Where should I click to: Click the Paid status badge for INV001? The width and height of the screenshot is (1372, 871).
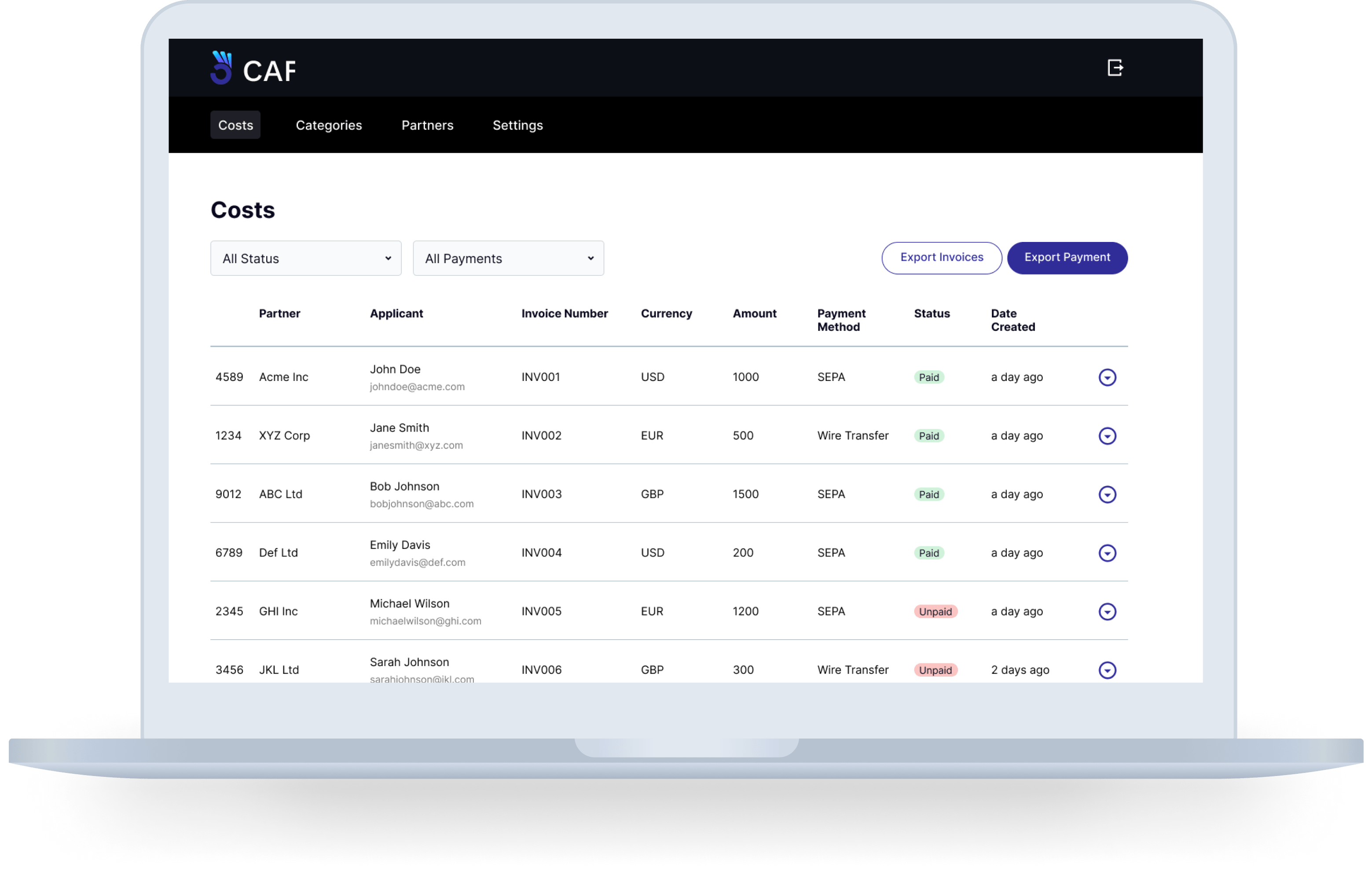click(x=929, y=377)
